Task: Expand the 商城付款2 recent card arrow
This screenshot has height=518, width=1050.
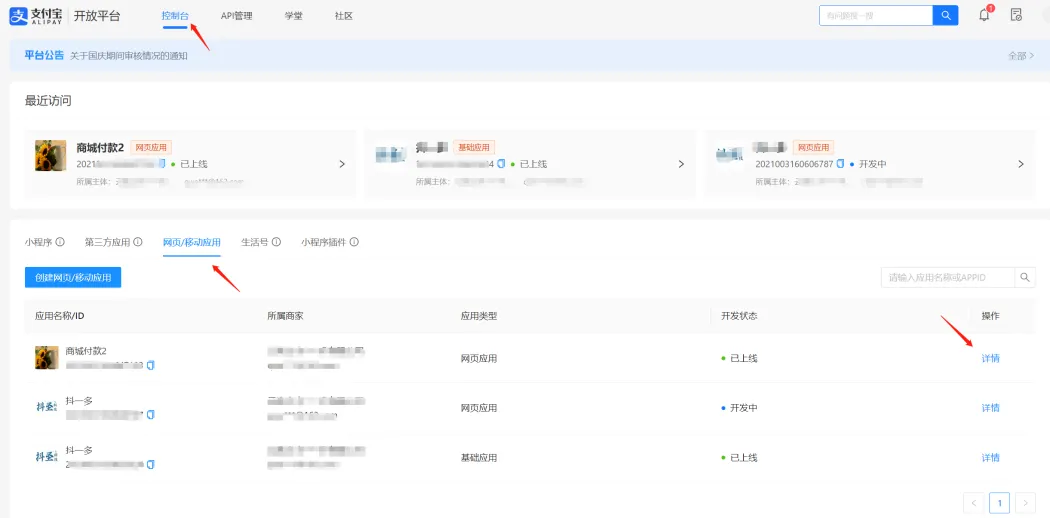Action: (342, 164)
